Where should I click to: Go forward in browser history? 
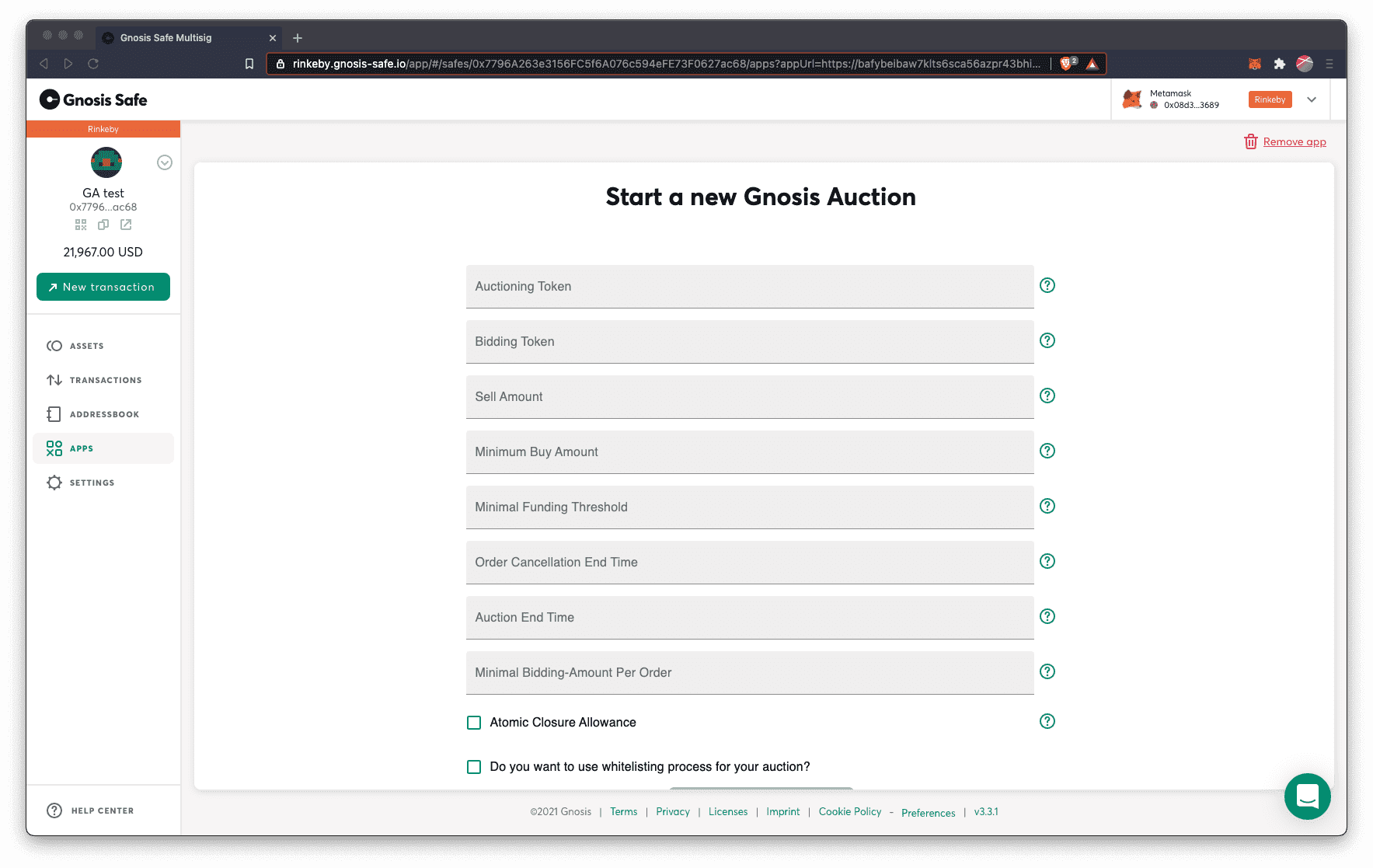[68, 64]
